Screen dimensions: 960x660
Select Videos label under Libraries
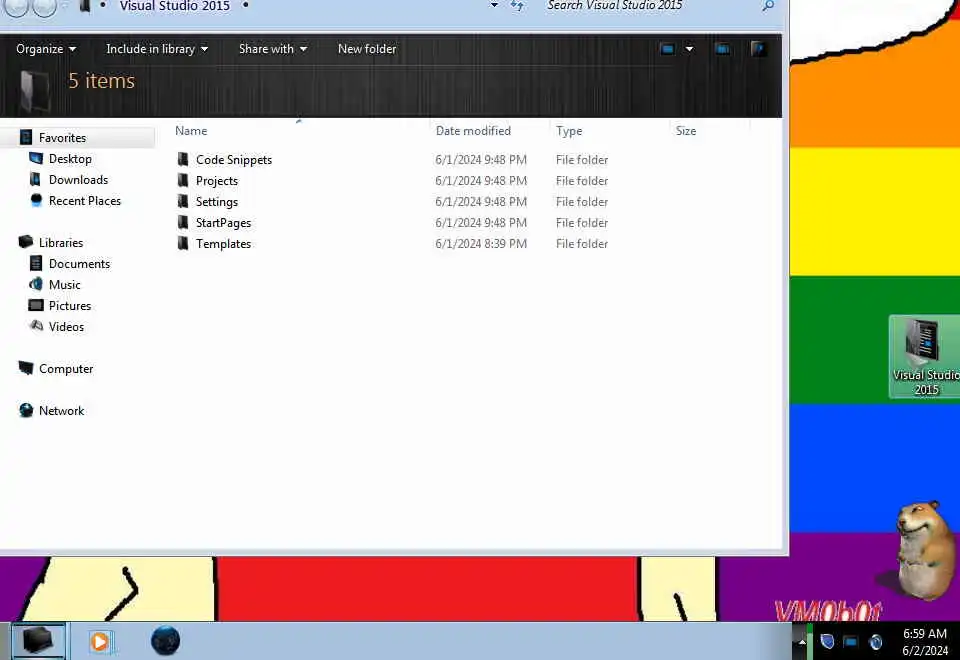66,326
